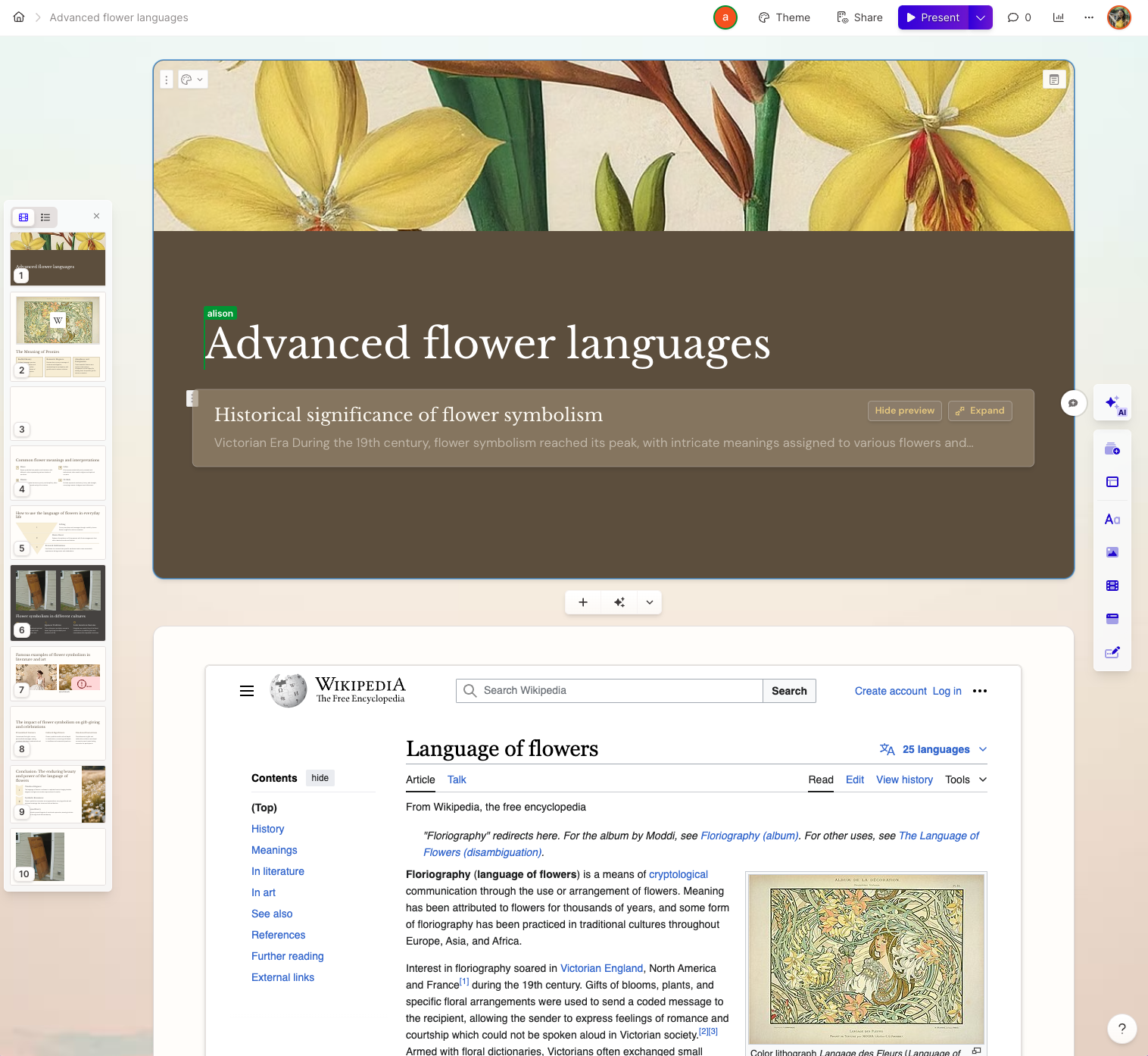The height and width of the screenshot is (1056, 1148).
Task: Open the card notes icon at top right
Action: coord(1054,80)
